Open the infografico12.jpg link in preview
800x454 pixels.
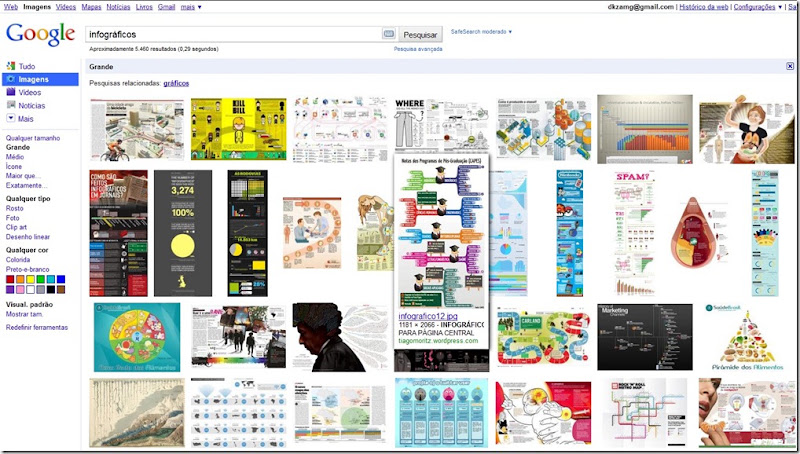click(x=428, y=316)
